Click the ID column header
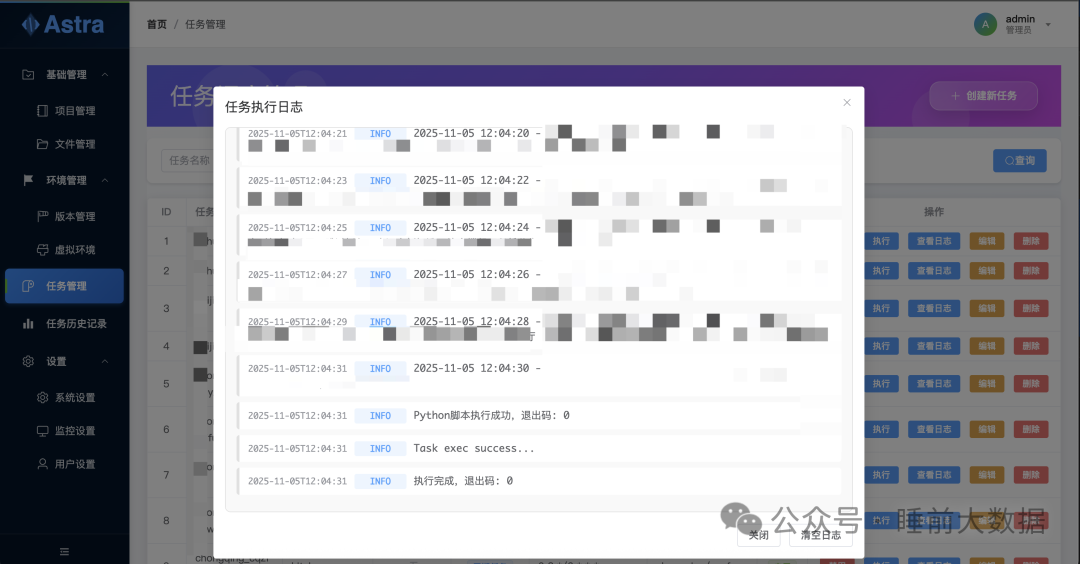The height and width of the screenshot is (564, 1080). tap(166, 211)
